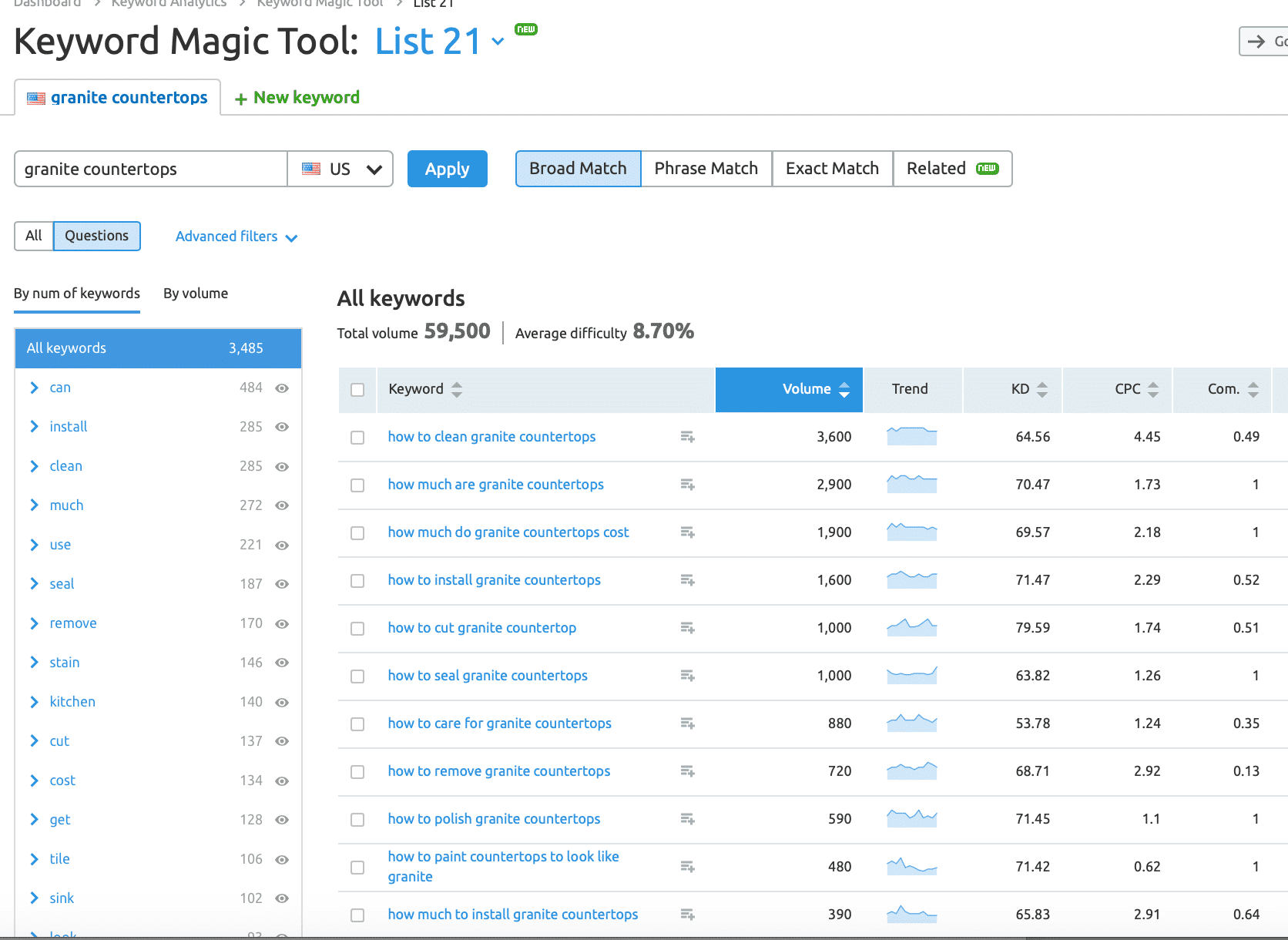Click the granite countertops search field
The width and height of the screenshot is (1288, 940).
point(151,169)
